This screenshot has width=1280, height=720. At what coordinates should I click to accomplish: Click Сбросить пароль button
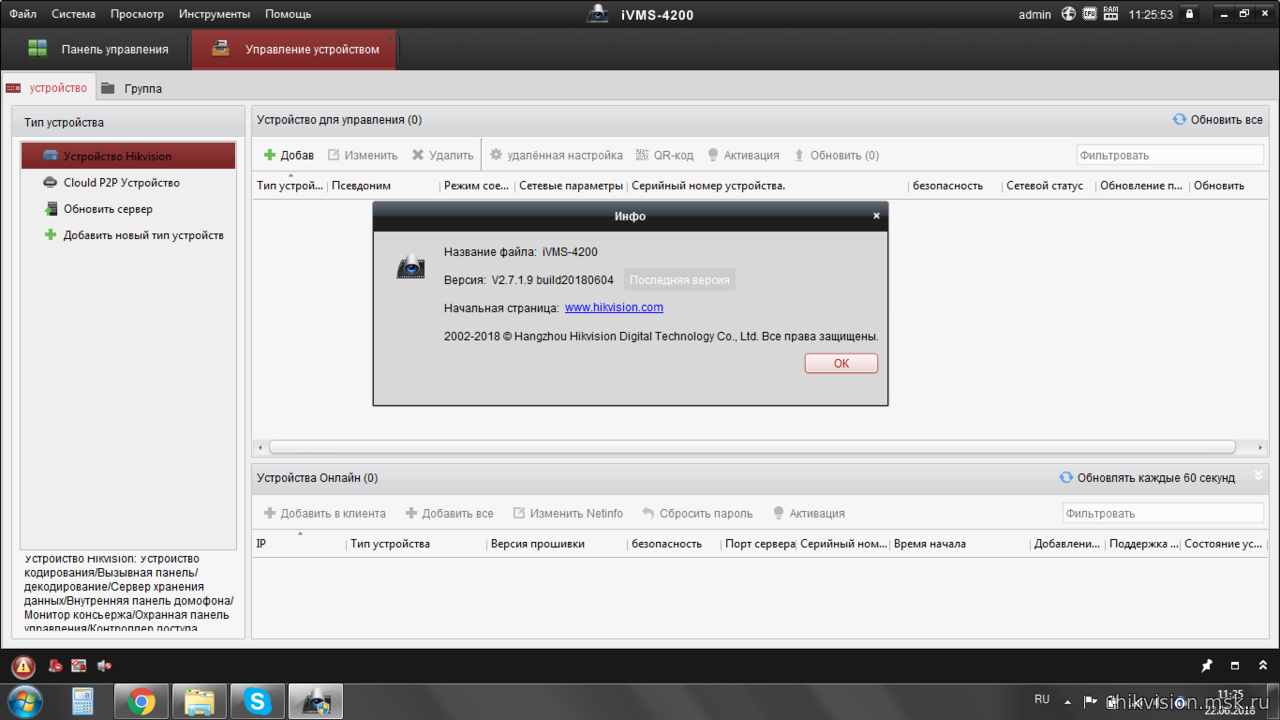tap(697, 513)
